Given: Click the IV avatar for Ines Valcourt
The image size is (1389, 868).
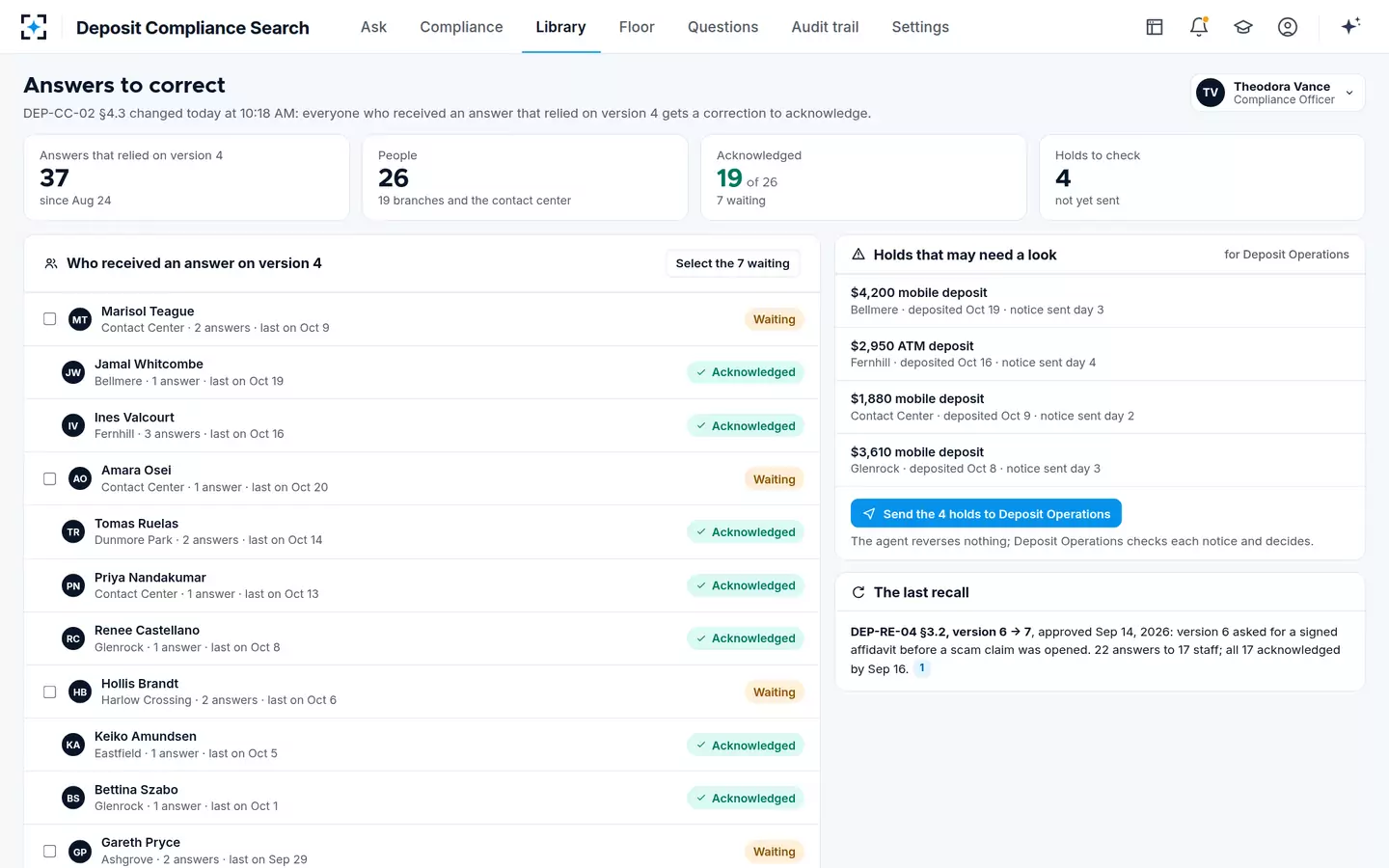Looking at the screenshot, I should [x=73, y=425].
